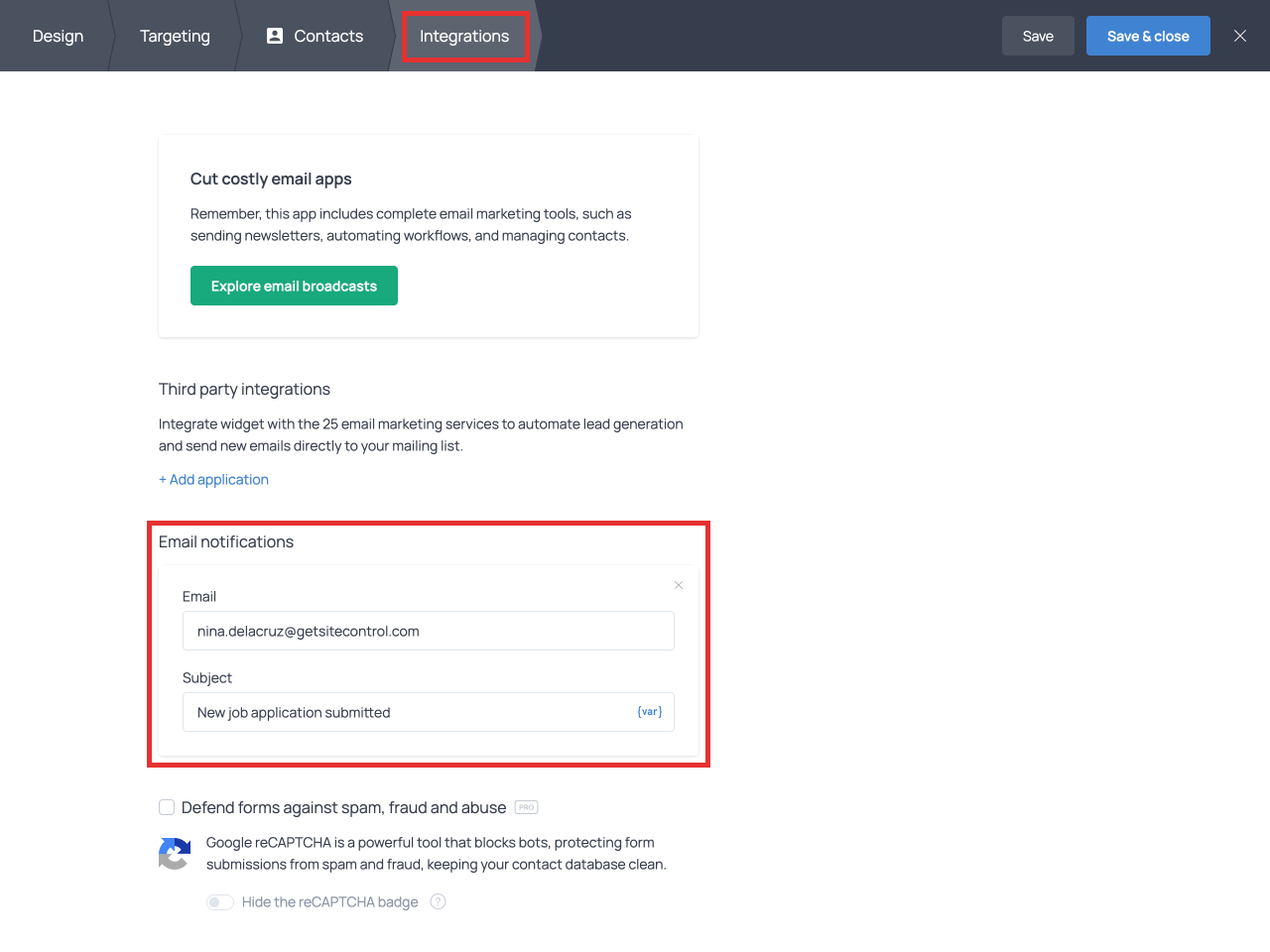Remove the email notification using its X icon
The image size is (1270, 952).
coord(679,585)
